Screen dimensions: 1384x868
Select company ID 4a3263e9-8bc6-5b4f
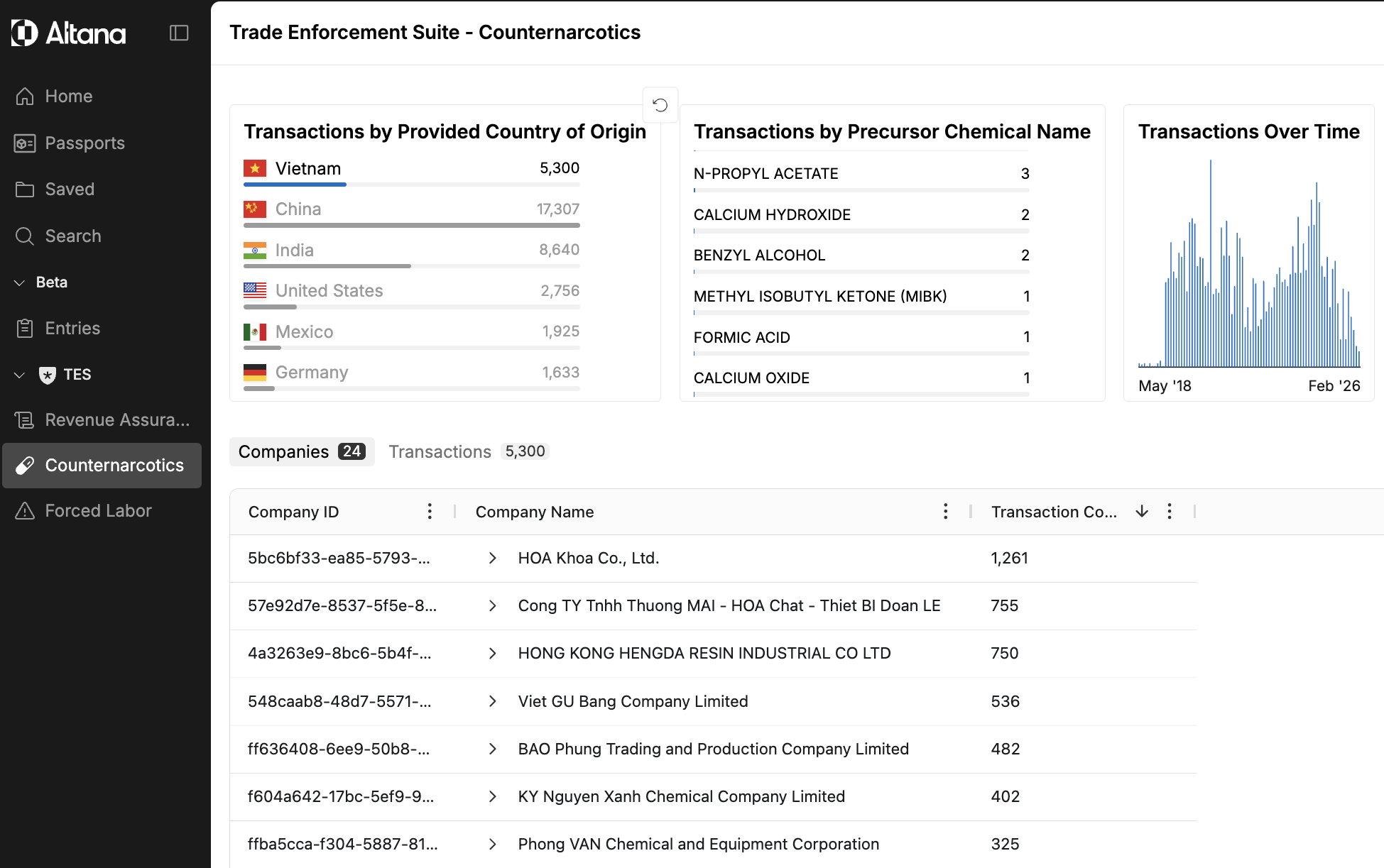pos(339,654)
